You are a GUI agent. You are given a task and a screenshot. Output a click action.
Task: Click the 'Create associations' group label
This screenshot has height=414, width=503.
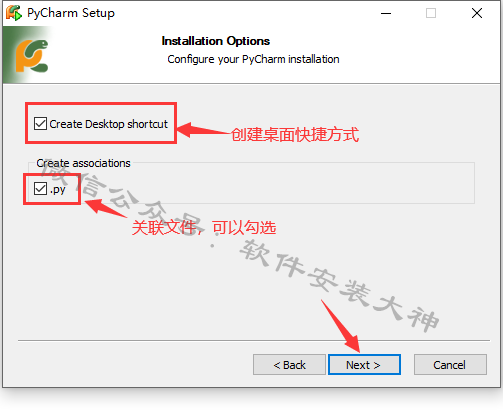coord(83,163)
